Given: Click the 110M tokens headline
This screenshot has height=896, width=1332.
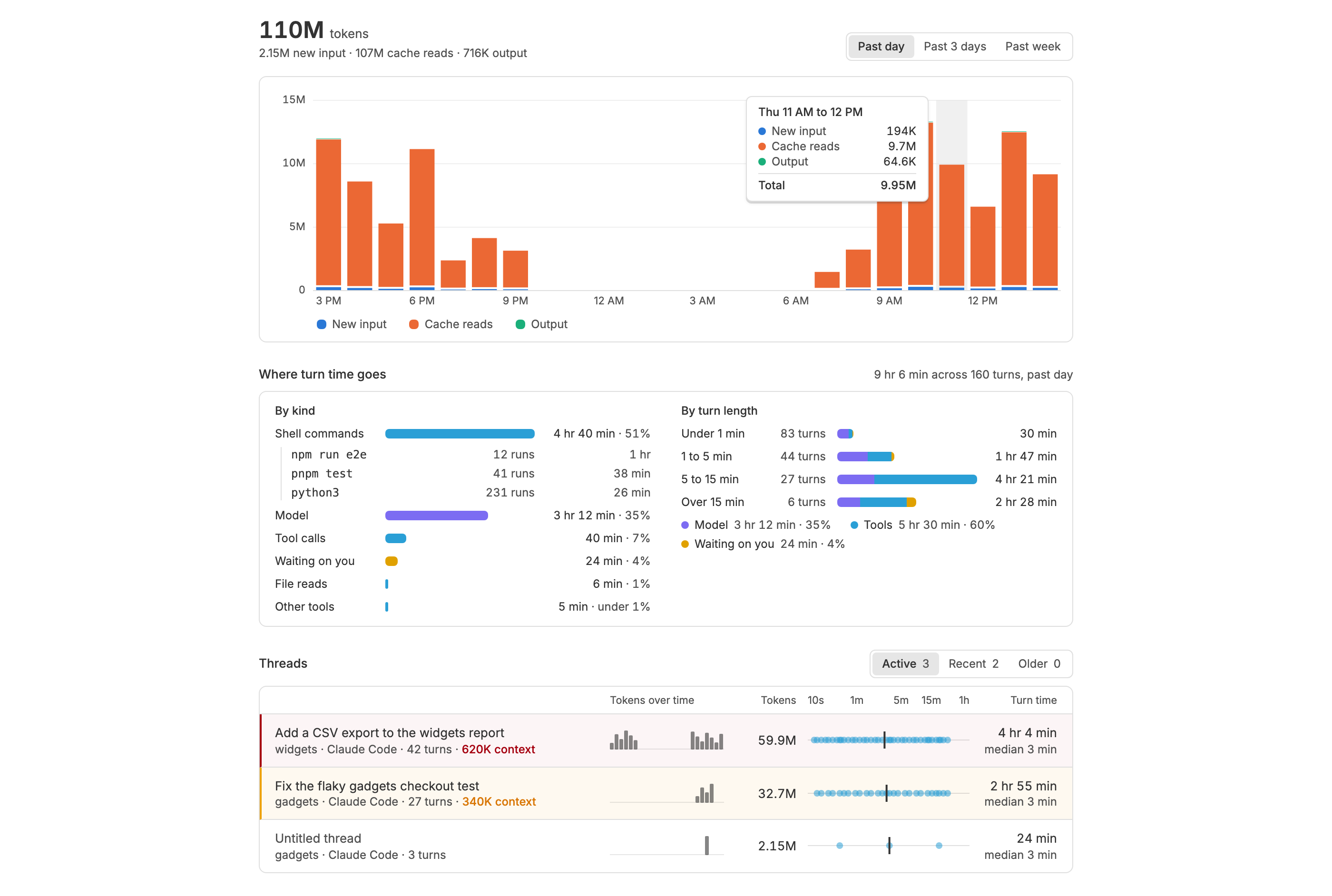Looking at the screenshot, I should point(313,30).
